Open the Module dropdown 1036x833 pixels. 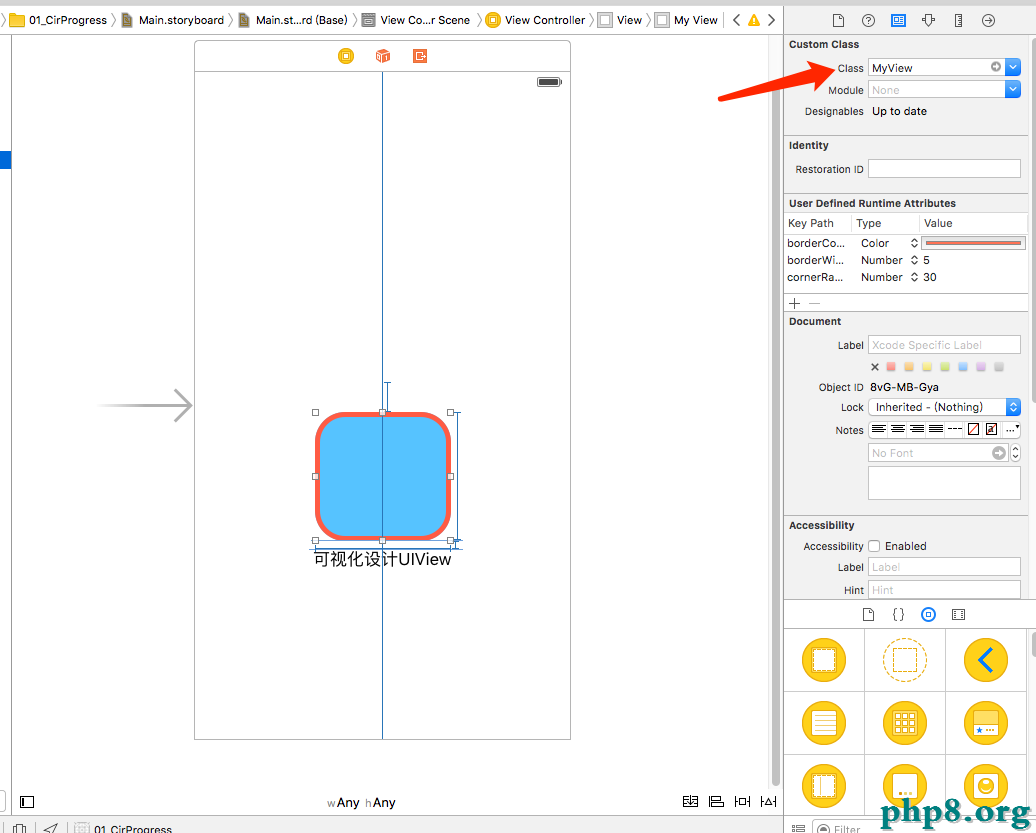(x=1013, y=90)
